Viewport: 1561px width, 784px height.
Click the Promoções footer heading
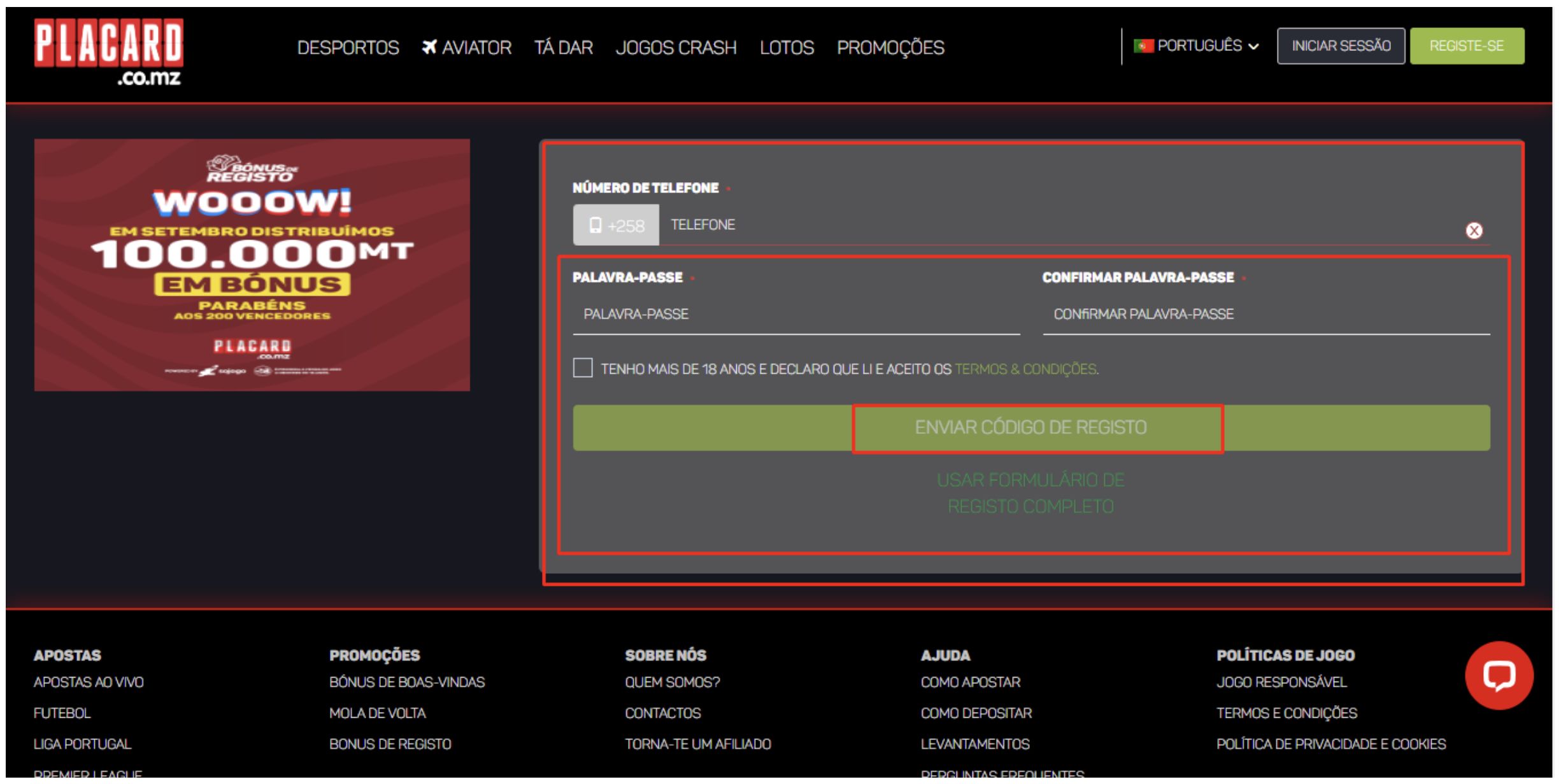click(x=374, y=655)
